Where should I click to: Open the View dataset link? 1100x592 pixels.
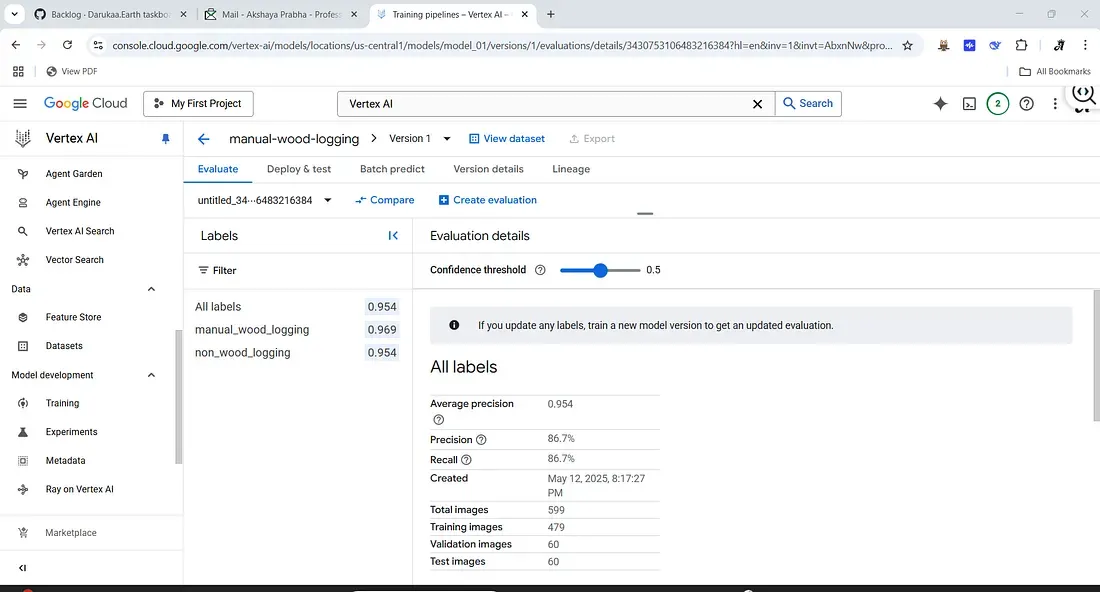click(507, 139)
